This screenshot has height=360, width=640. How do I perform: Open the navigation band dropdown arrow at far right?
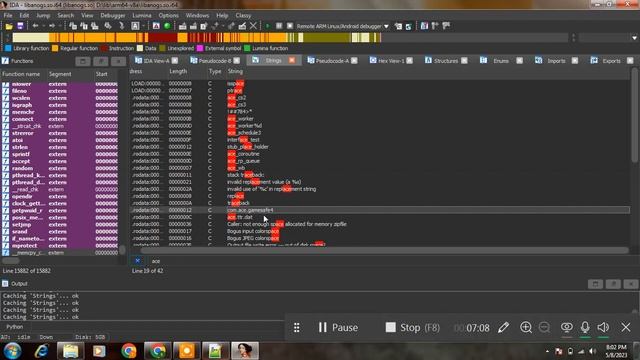click(634, 38)
